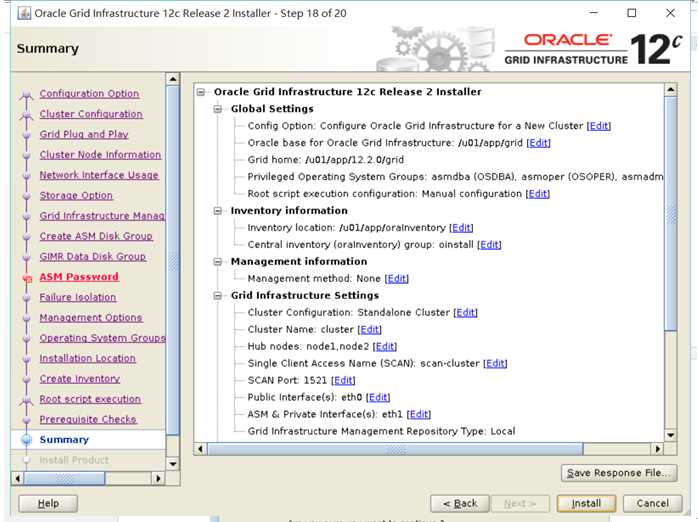Save Response File

tap(619, 473)
